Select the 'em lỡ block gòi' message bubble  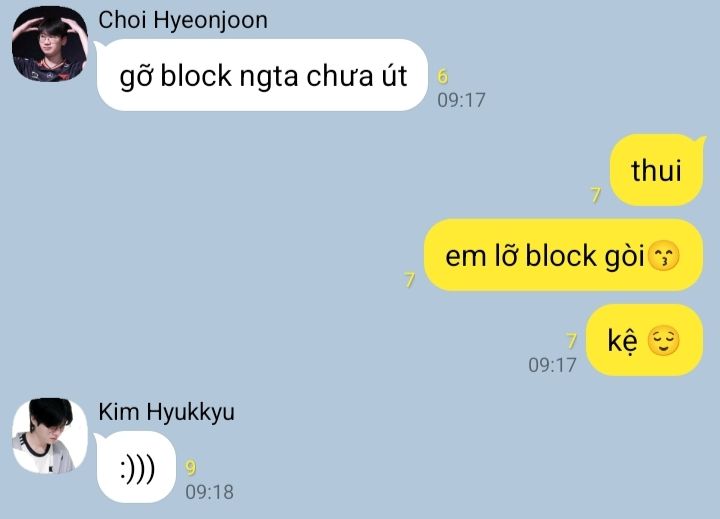click(x=563, y=255)
